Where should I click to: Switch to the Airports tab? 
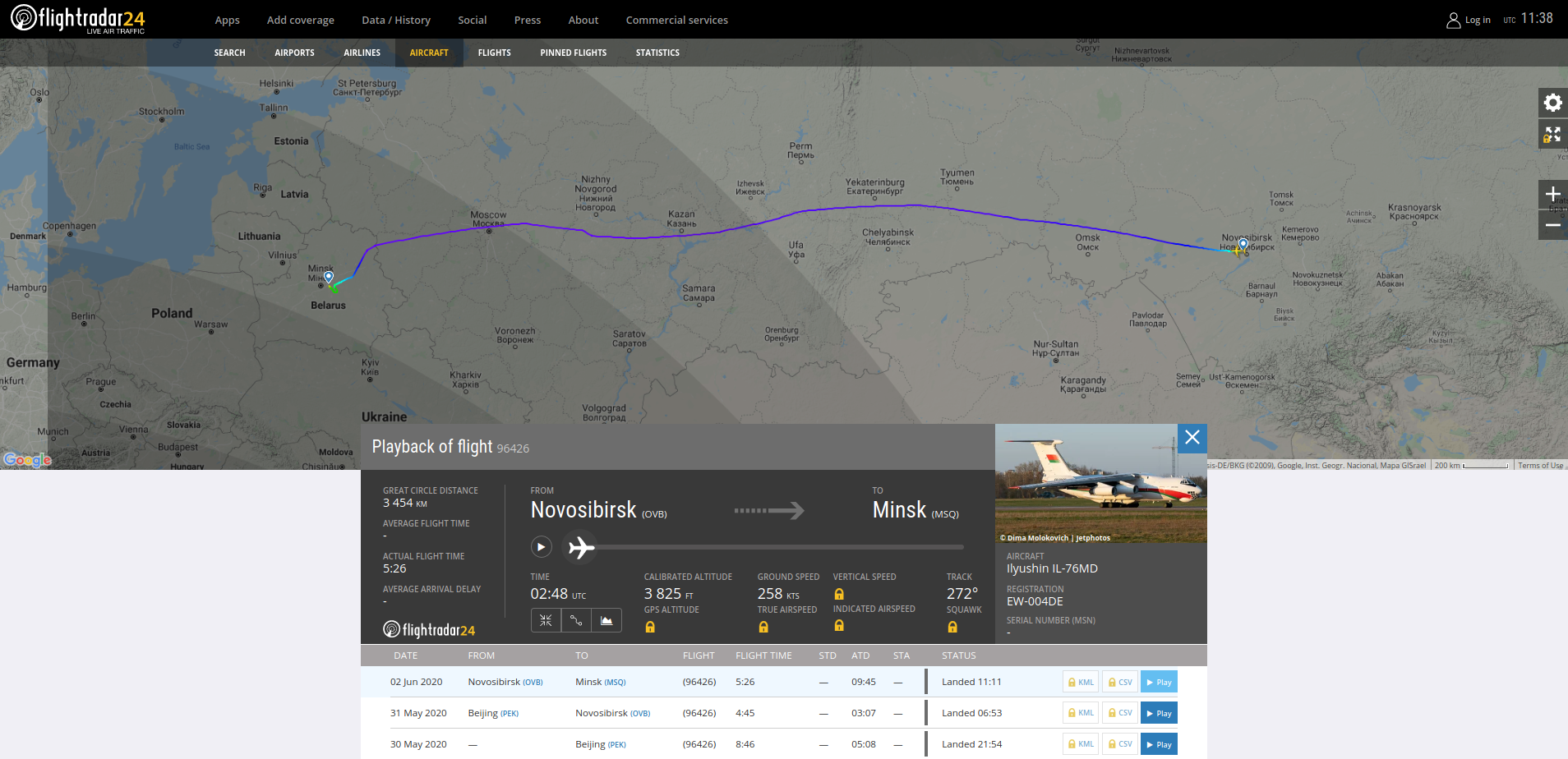(x=295, y=53)
